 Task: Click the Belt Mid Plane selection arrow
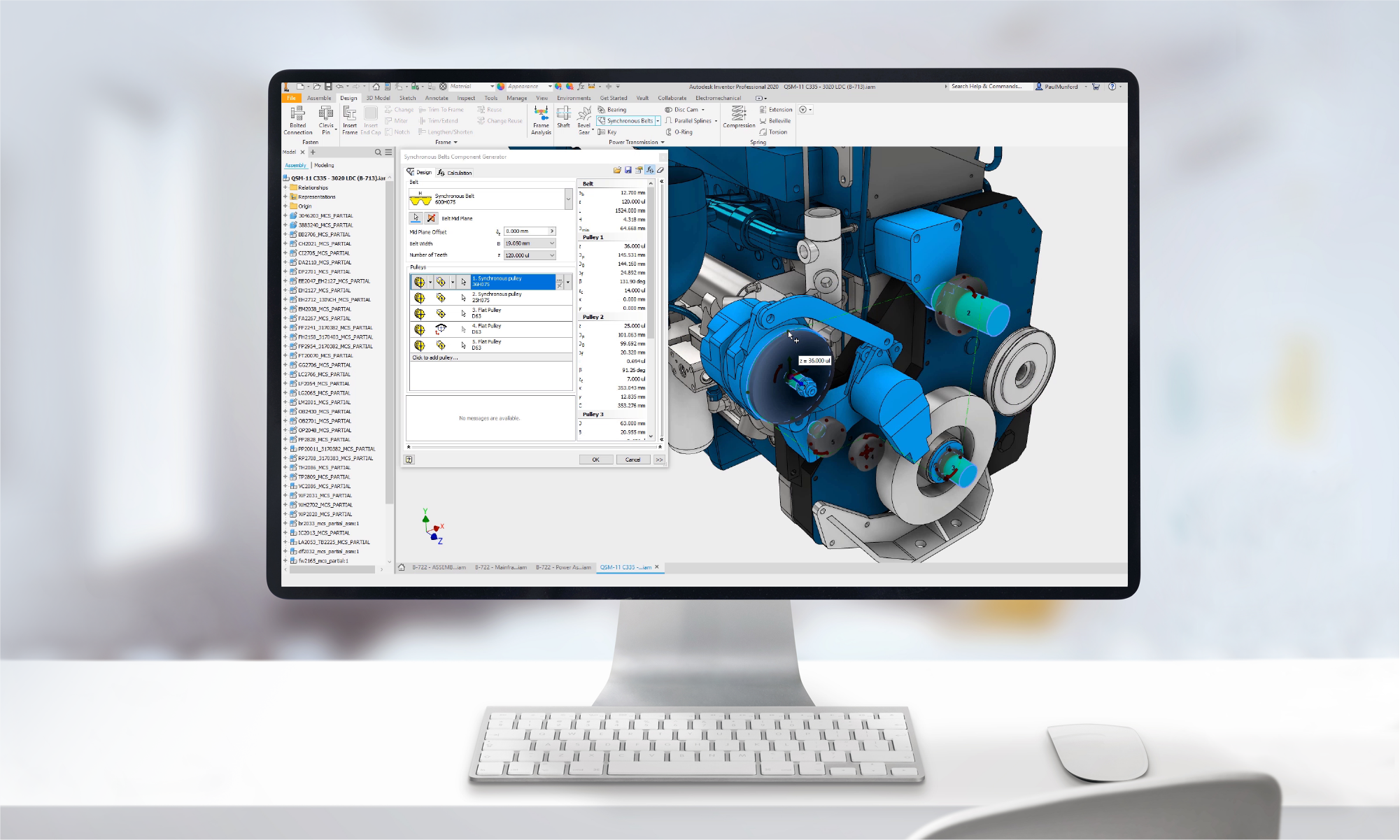click(416, 217)
